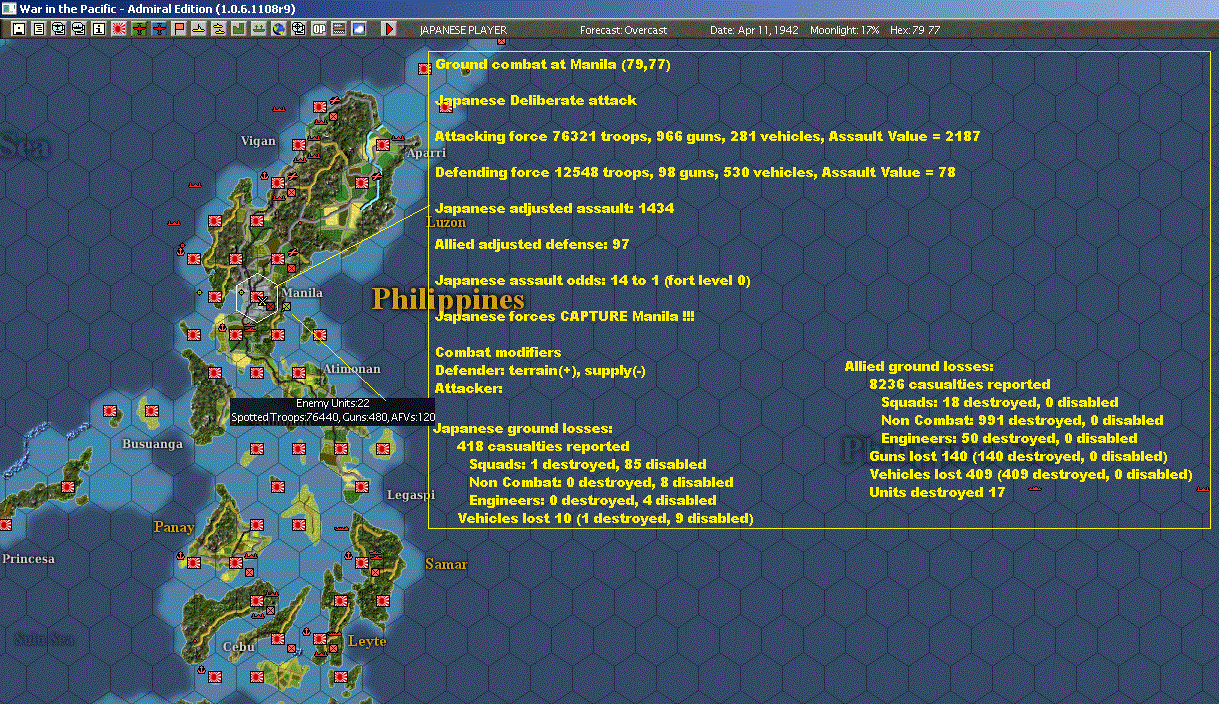
Task: Click the Leyte island label
Action: (x=367, y=641)
